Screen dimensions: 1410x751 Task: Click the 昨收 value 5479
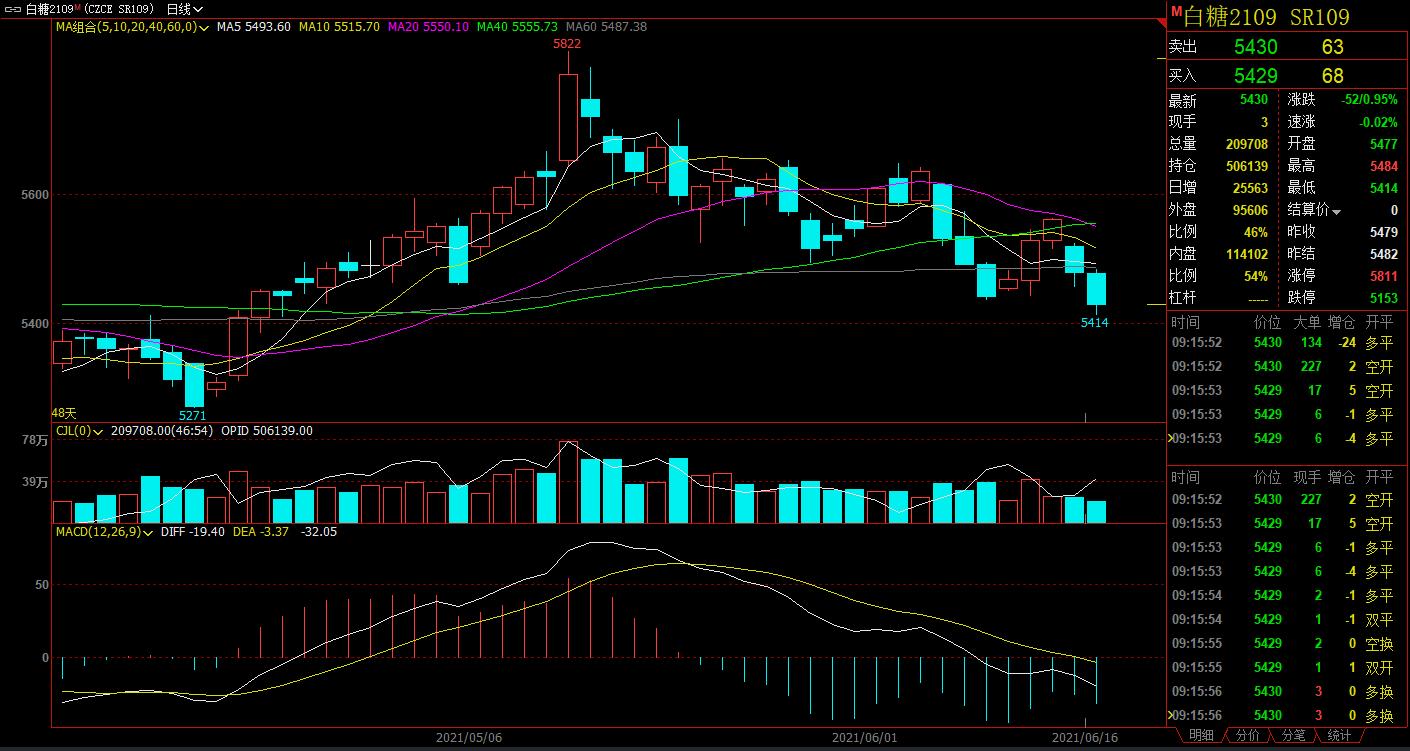click(x=1384, y=232)
